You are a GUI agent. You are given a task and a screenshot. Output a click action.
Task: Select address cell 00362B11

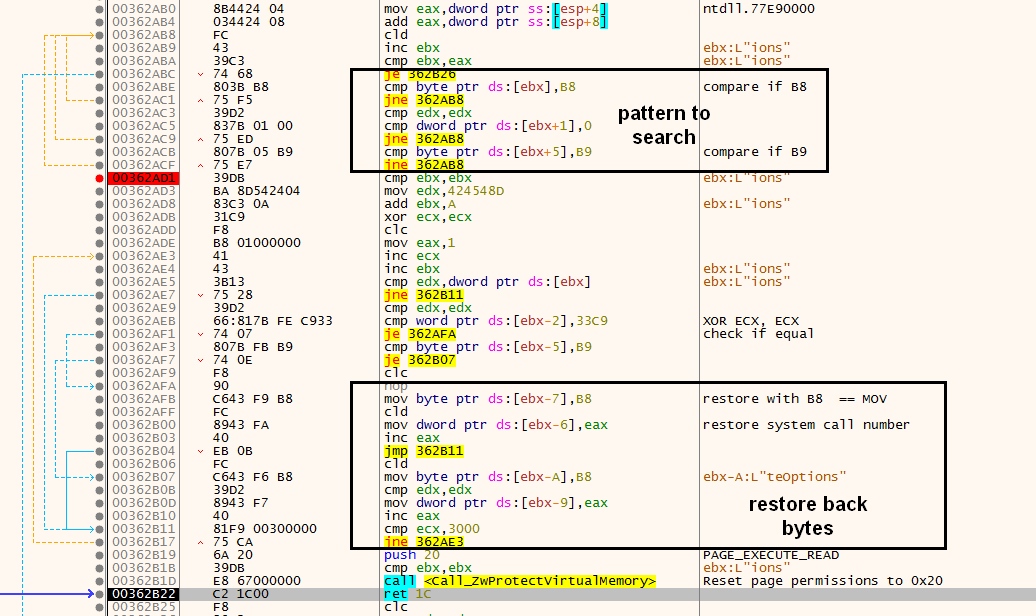[x=144, y=529]
